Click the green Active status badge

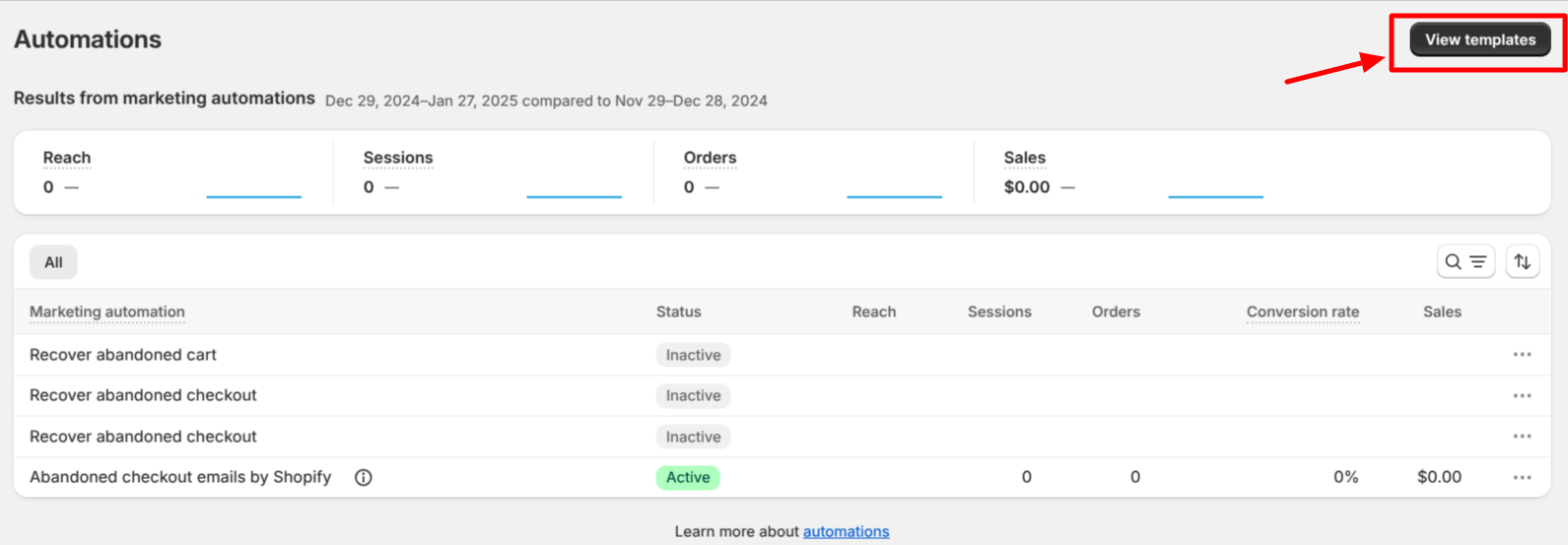[688, 478]
